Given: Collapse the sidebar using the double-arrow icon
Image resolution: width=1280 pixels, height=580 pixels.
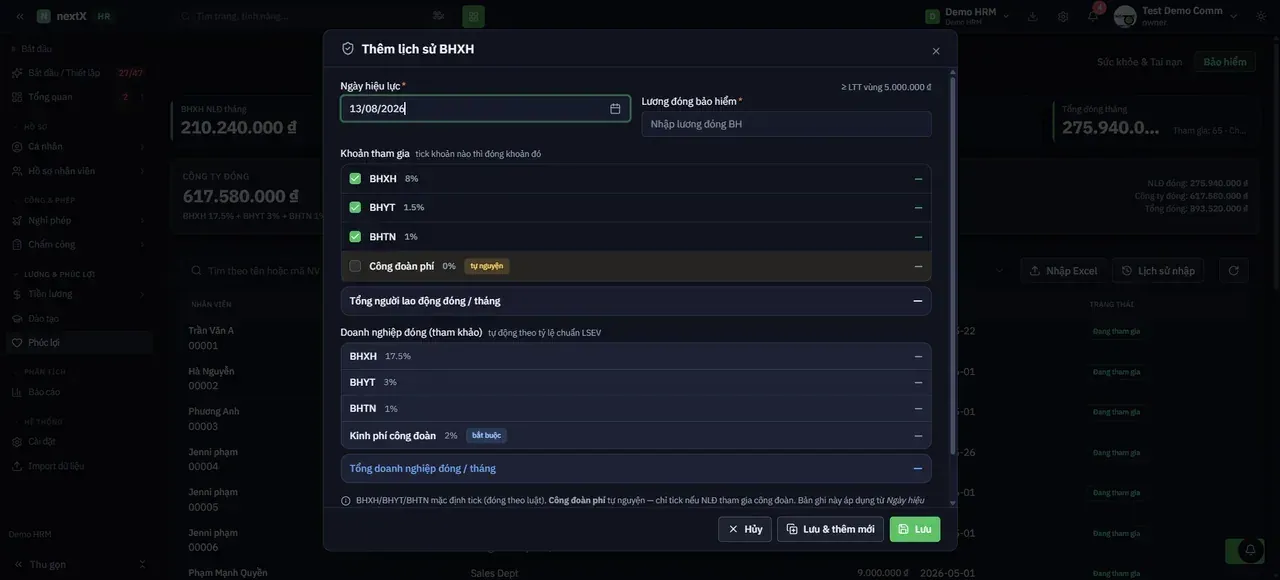Looking at the screenshot, I should (19, 16).
